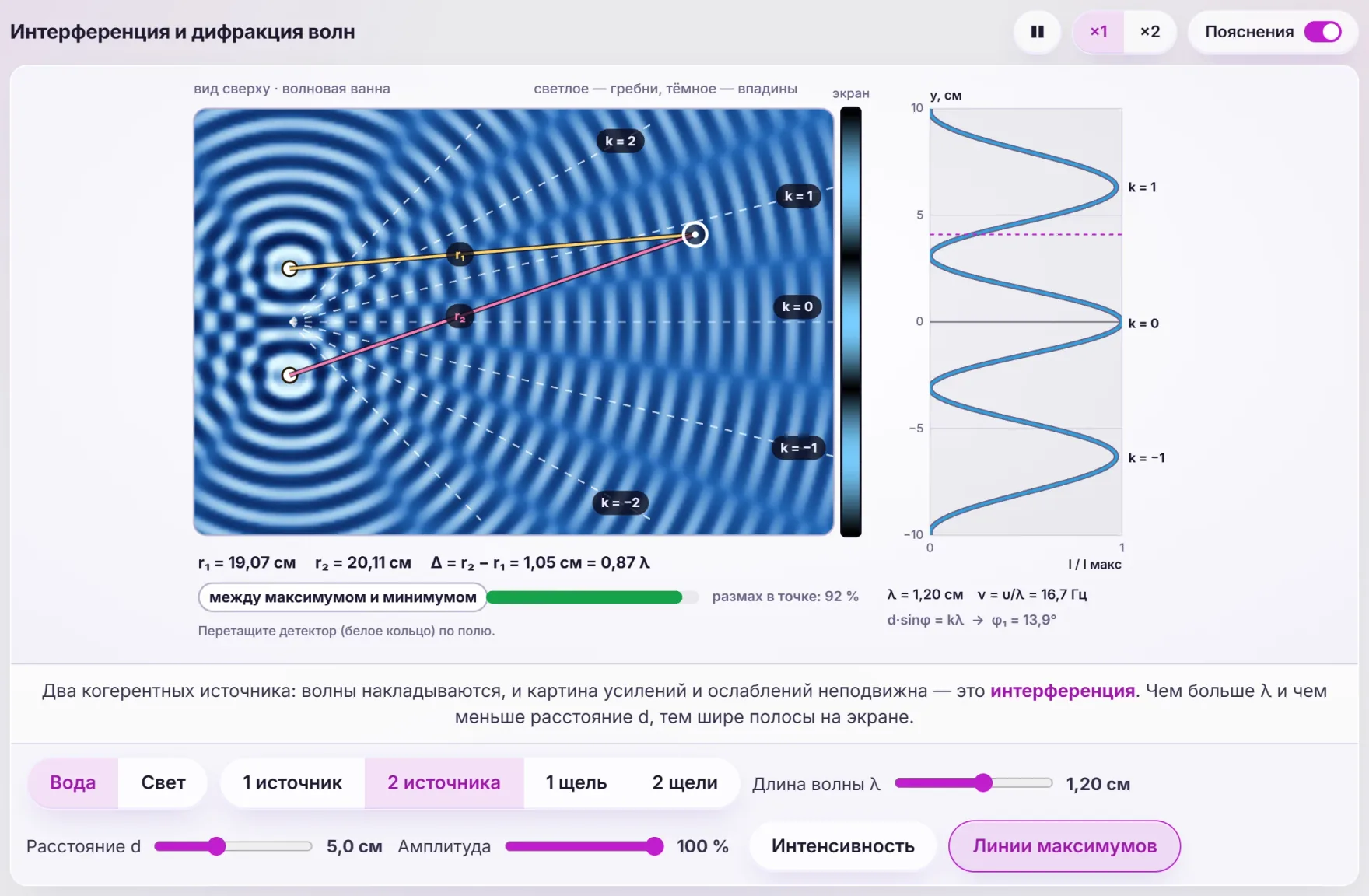Click the k = 2 label in the wave field
Screen dimensions: 1369x896
621,141
